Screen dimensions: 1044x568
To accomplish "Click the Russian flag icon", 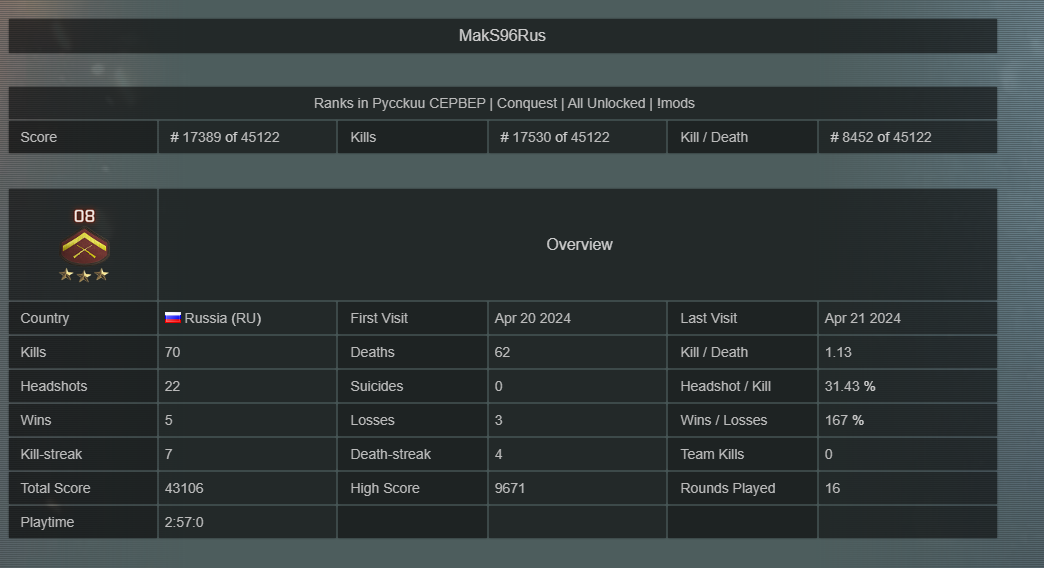I will point(172,318).
